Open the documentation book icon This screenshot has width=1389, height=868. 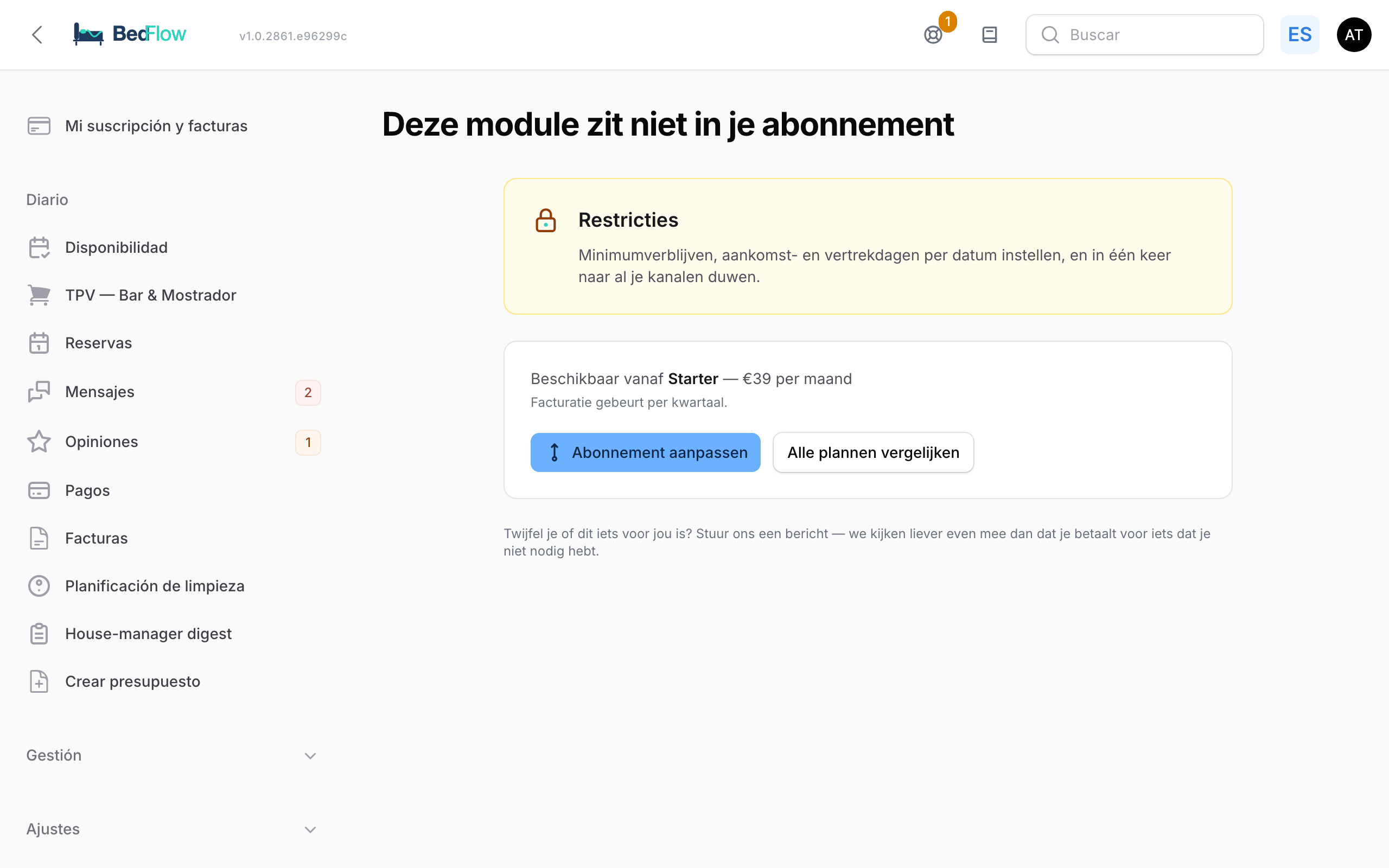(990, 35)
